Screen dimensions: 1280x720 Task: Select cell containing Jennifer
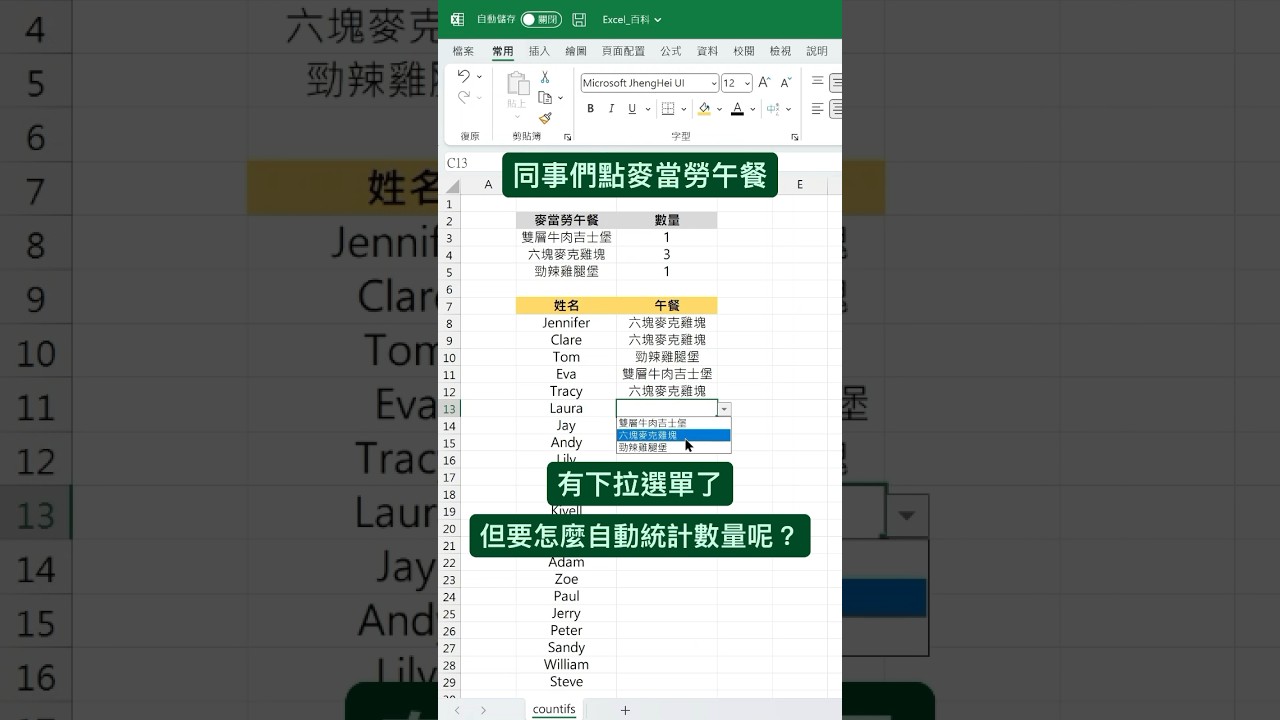[566, 323]
